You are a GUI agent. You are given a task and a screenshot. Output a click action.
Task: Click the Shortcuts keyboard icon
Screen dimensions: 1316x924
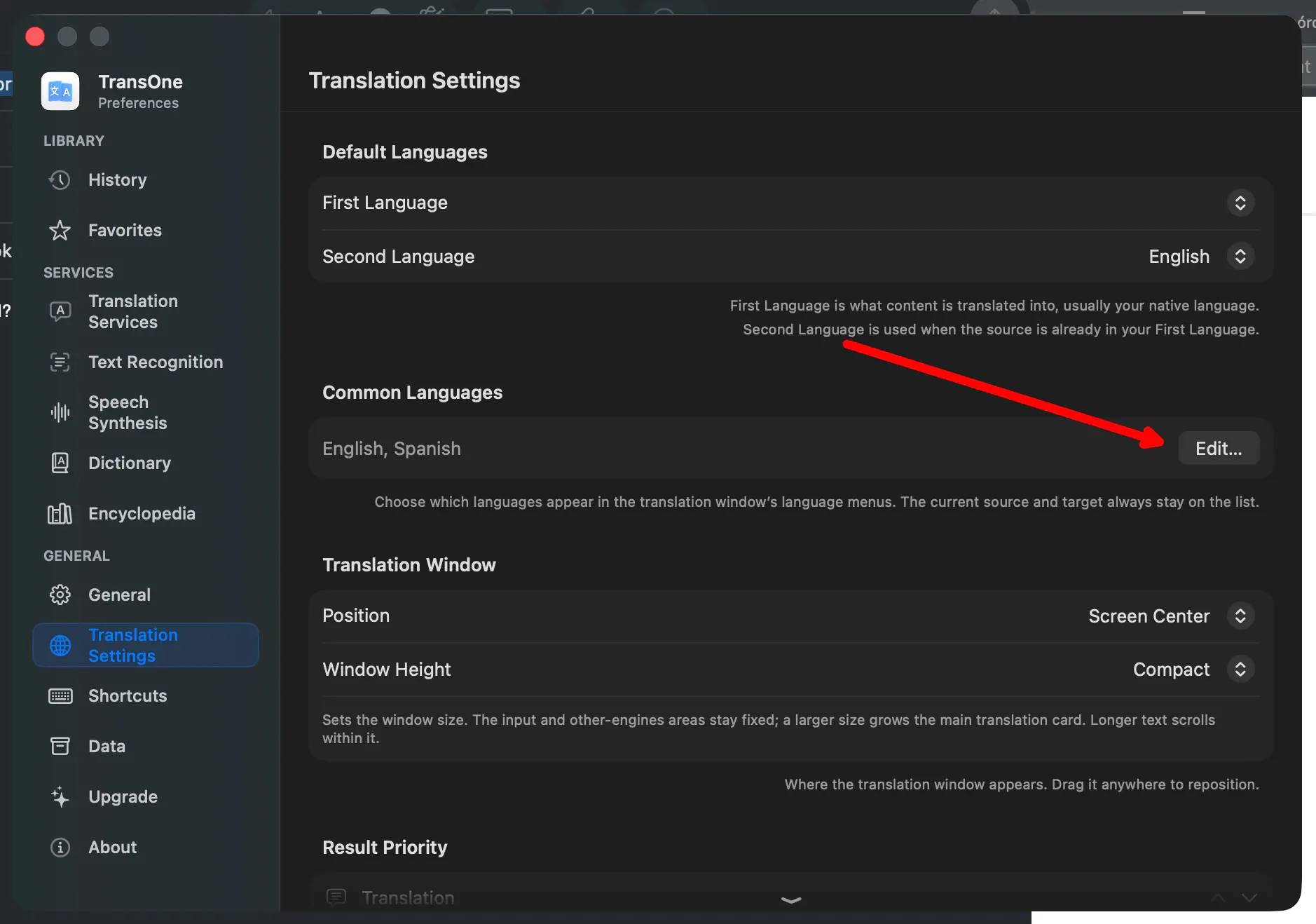pyautogui.click(x=60, y=696)
